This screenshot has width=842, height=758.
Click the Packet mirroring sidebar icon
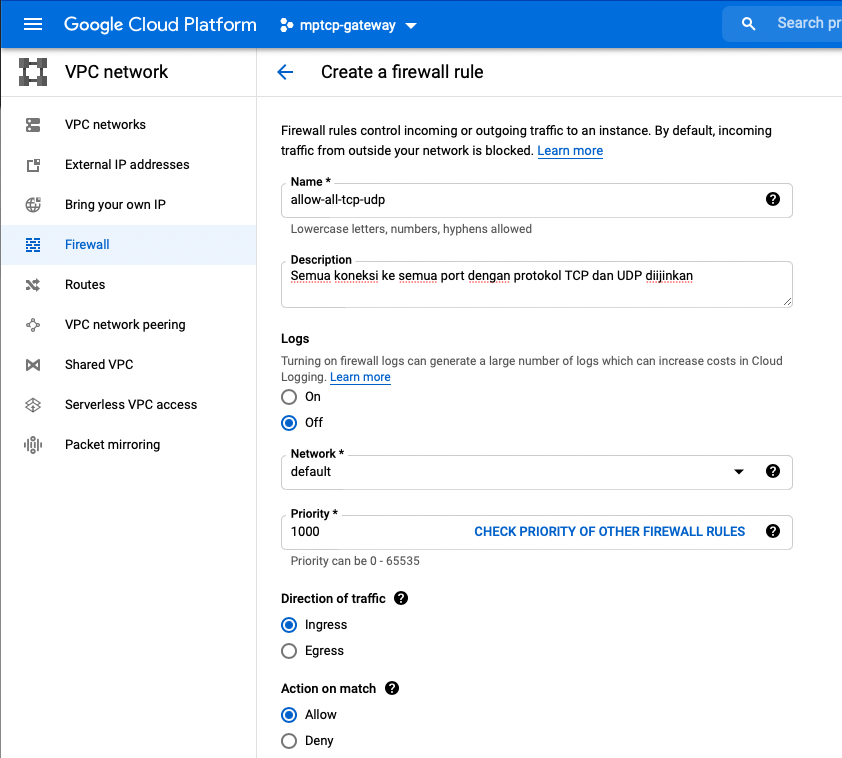pyautogui.click(x=33, y=445)
